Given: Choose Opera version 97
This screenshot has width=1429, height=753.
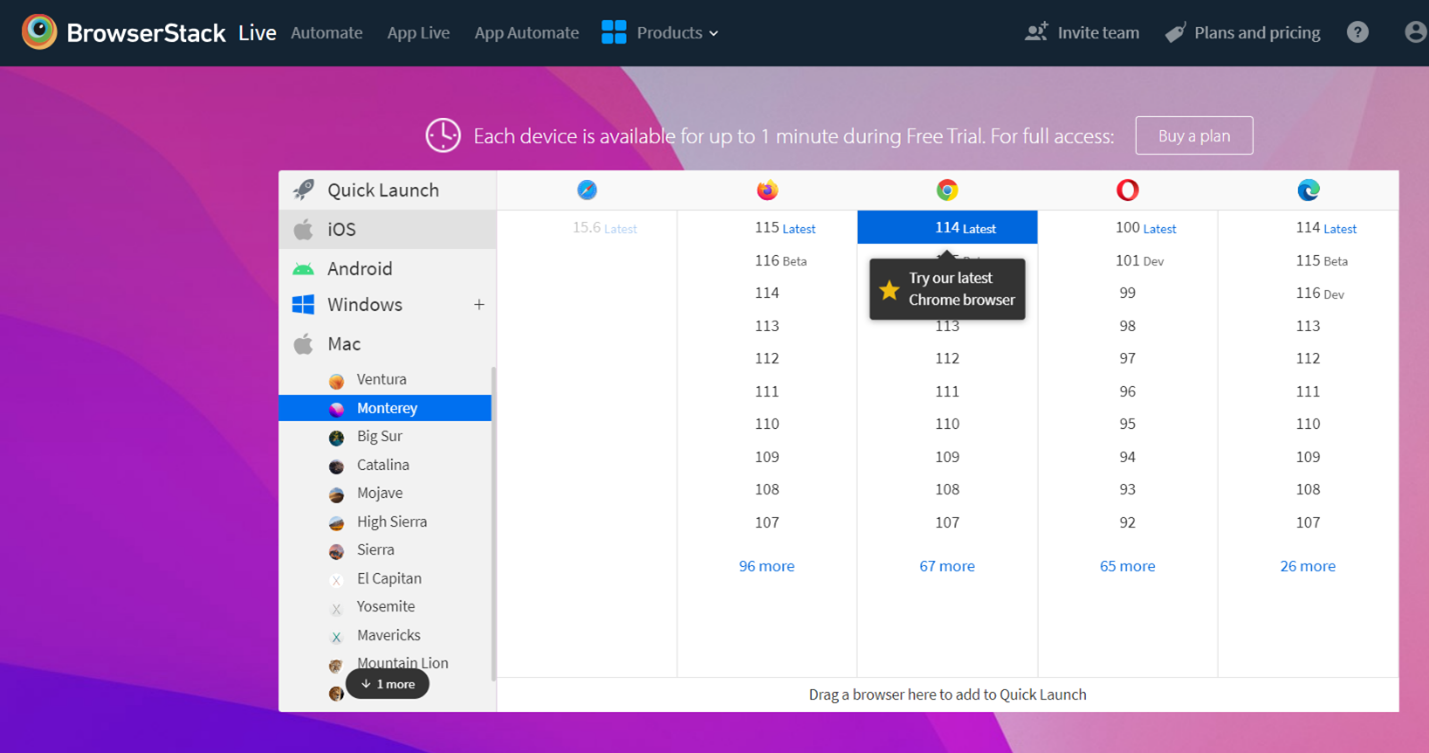Looking at the screenshot, I should pos(1127,358).
